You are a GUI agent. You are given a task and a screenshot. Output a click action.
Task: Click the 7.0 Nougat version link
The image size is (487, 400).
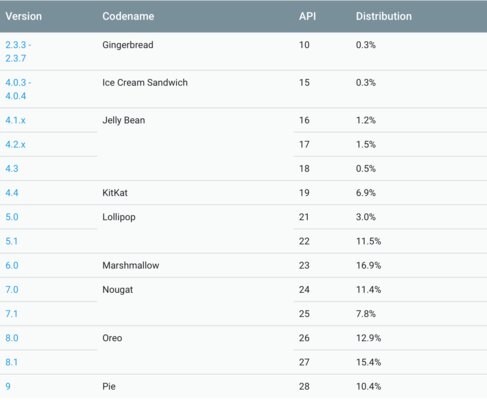tap(12, 290)
